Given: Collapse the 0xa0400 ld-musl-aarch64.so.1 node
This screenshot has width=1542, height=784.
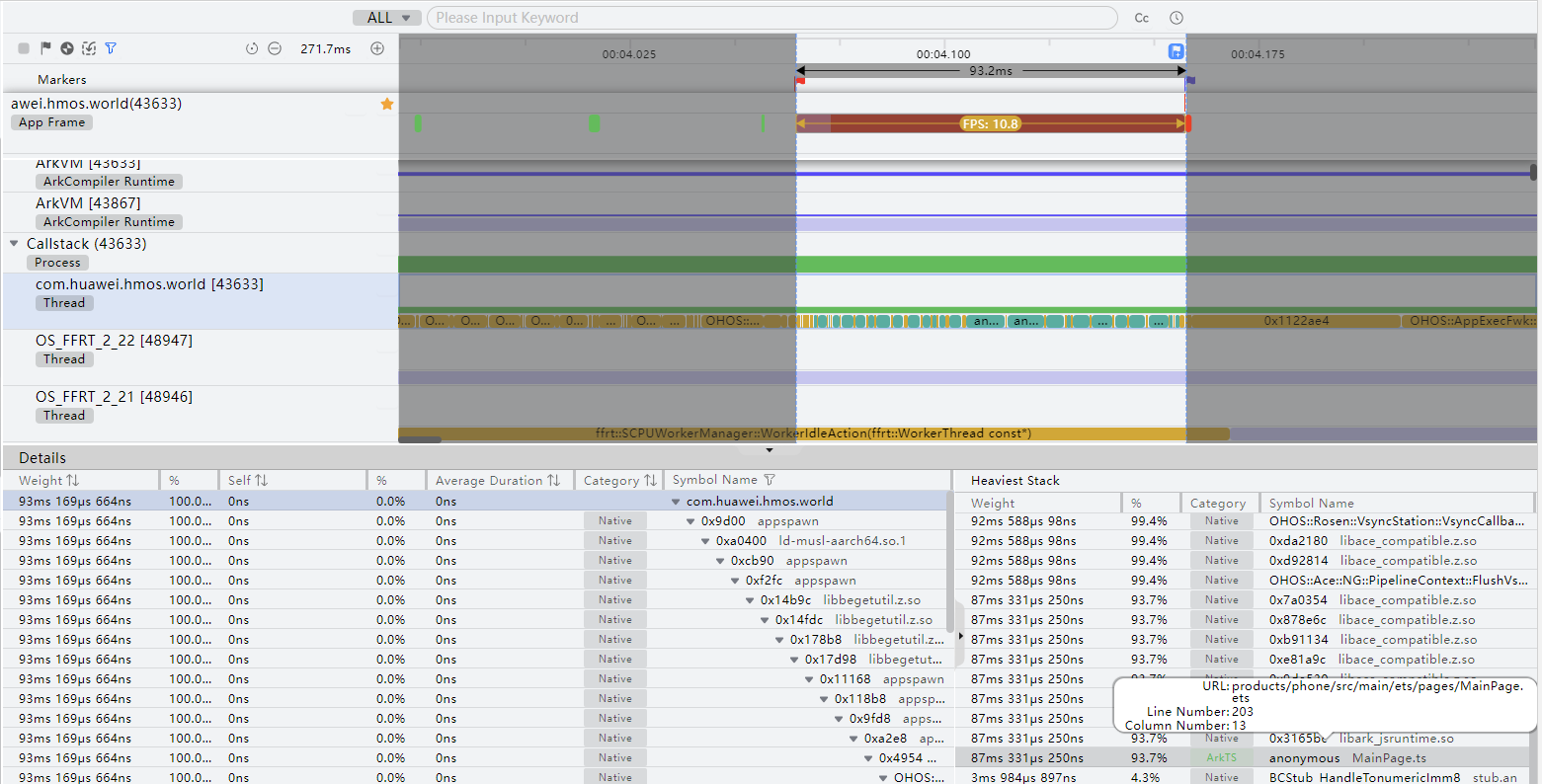Looking at the screenshot, I should 706,541.
